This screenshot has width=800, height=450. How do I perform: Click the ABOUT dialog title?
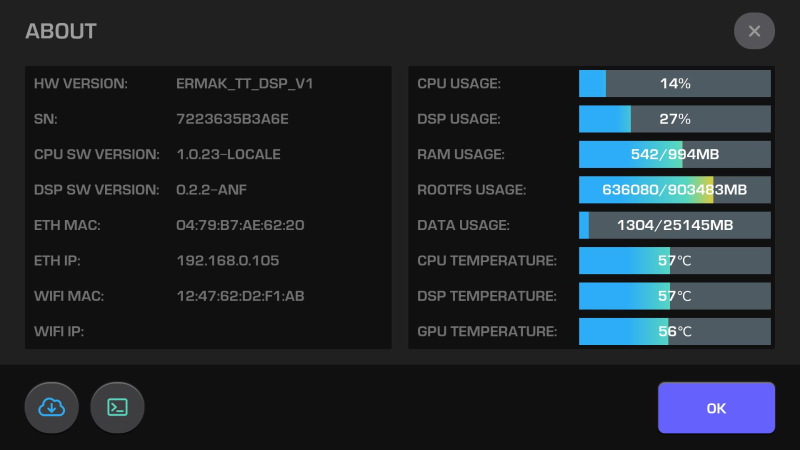click(61, 31)
